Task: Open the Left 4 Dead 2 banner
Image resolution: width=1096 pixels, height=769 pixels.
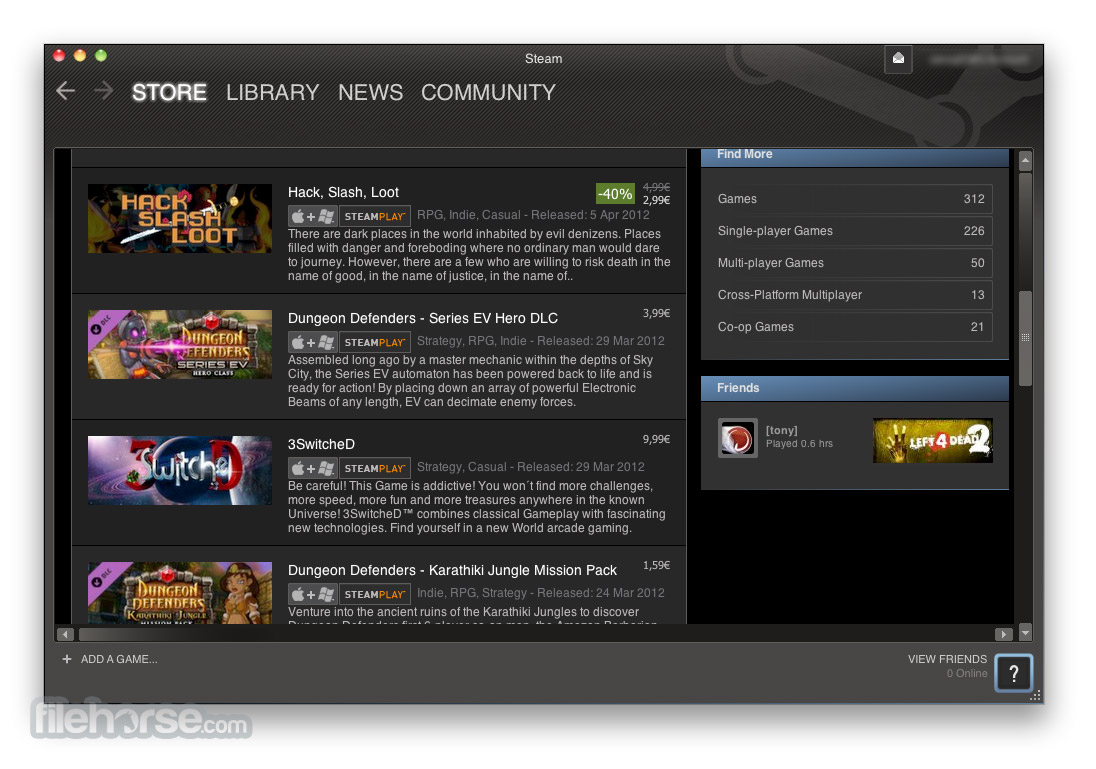Action: pos(932,440)
